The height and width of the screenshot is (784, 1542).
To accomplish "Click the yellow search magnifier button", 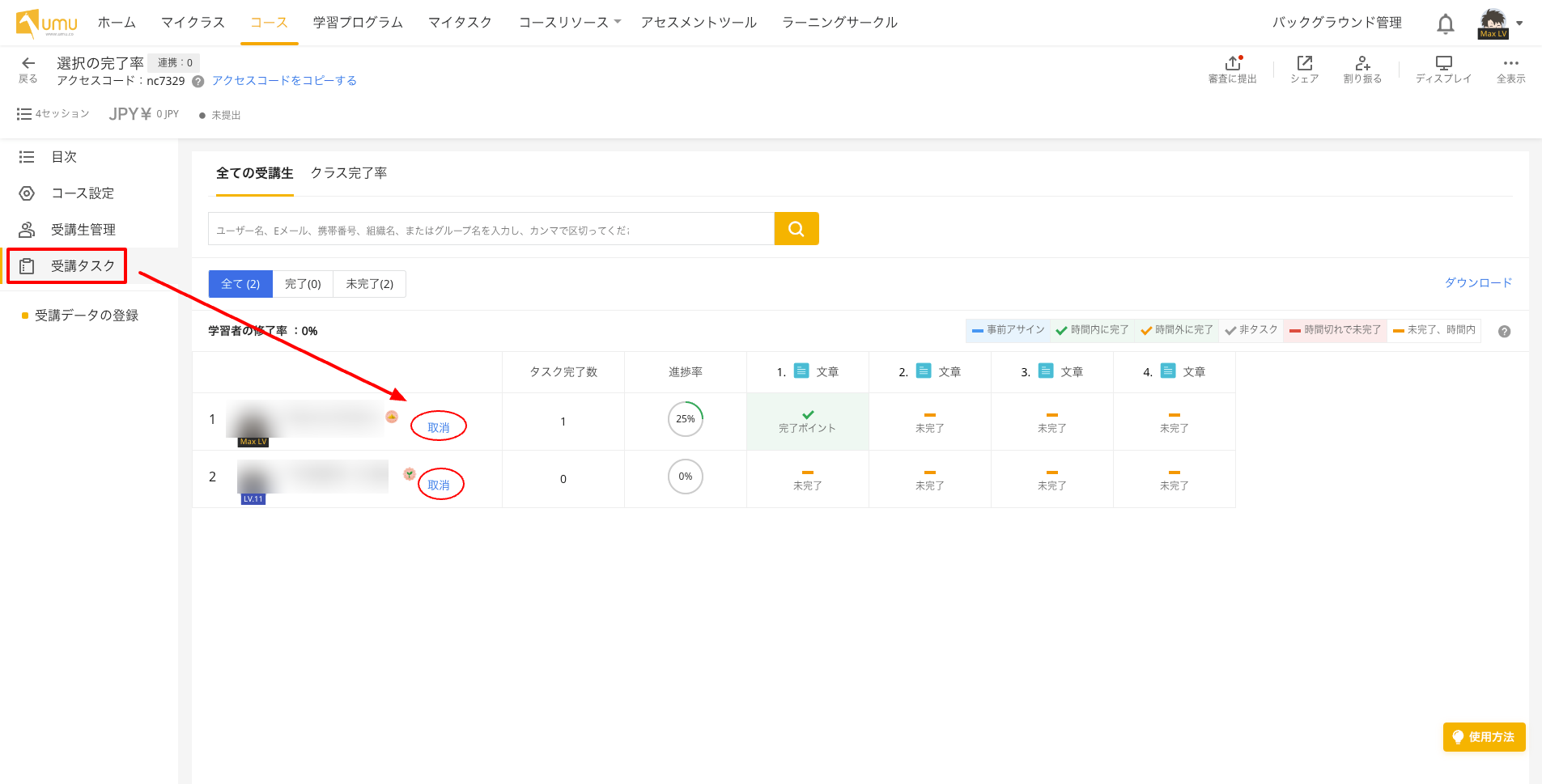I will [796, 229].
